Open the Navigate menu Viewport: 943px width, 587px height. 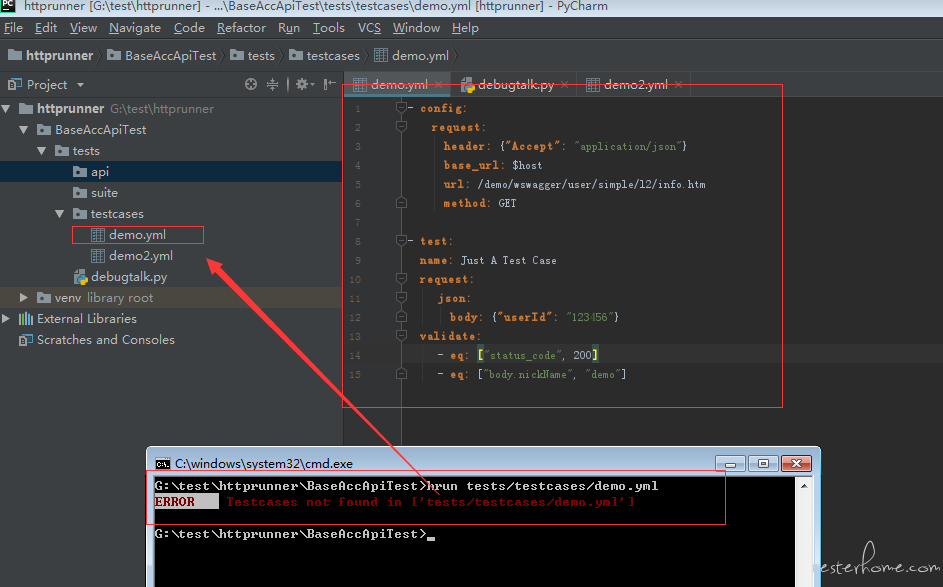pyautogui.click(x=135, y=28)
